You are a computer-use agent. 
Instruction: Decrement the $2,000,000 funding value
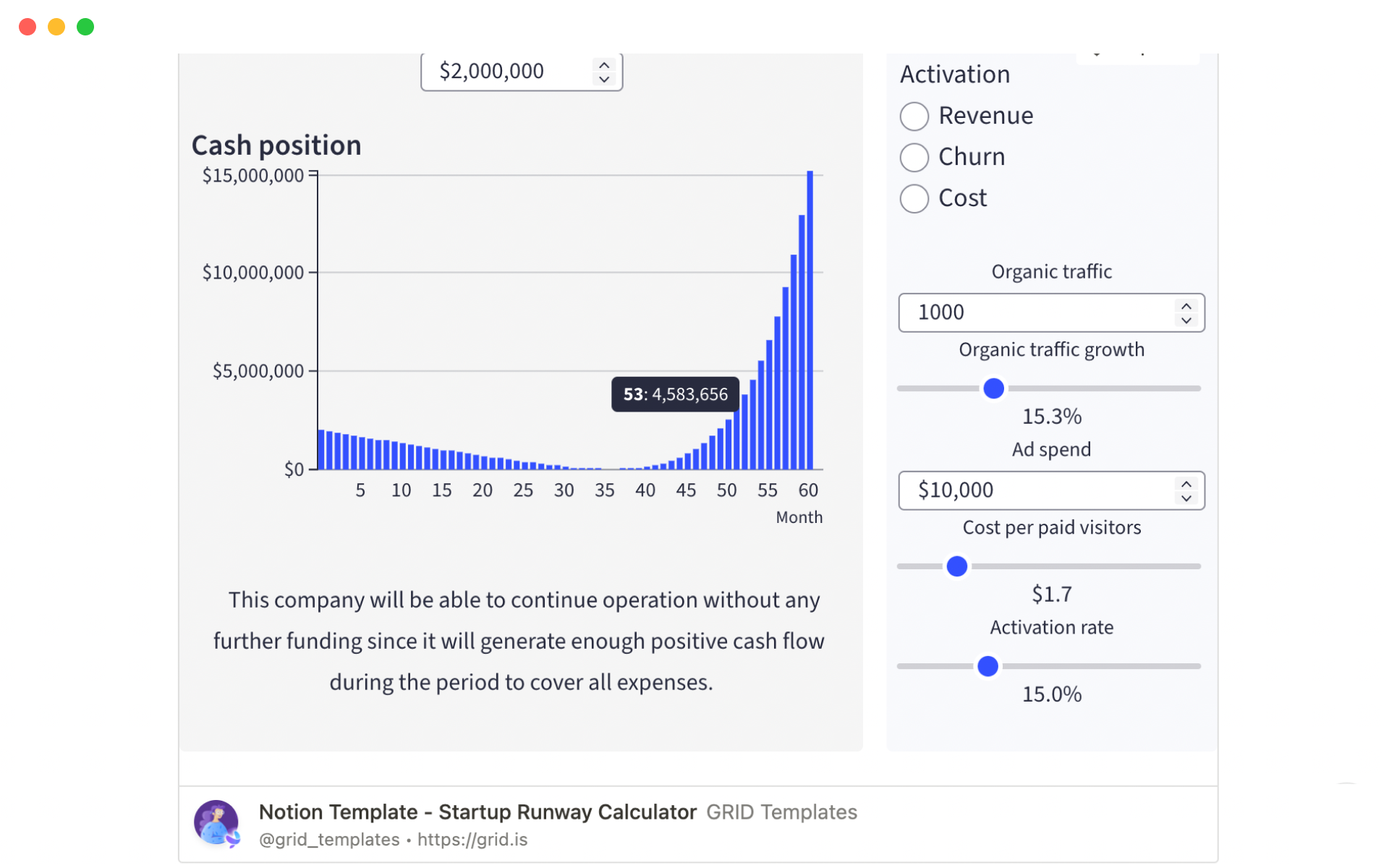coord(604,79)
